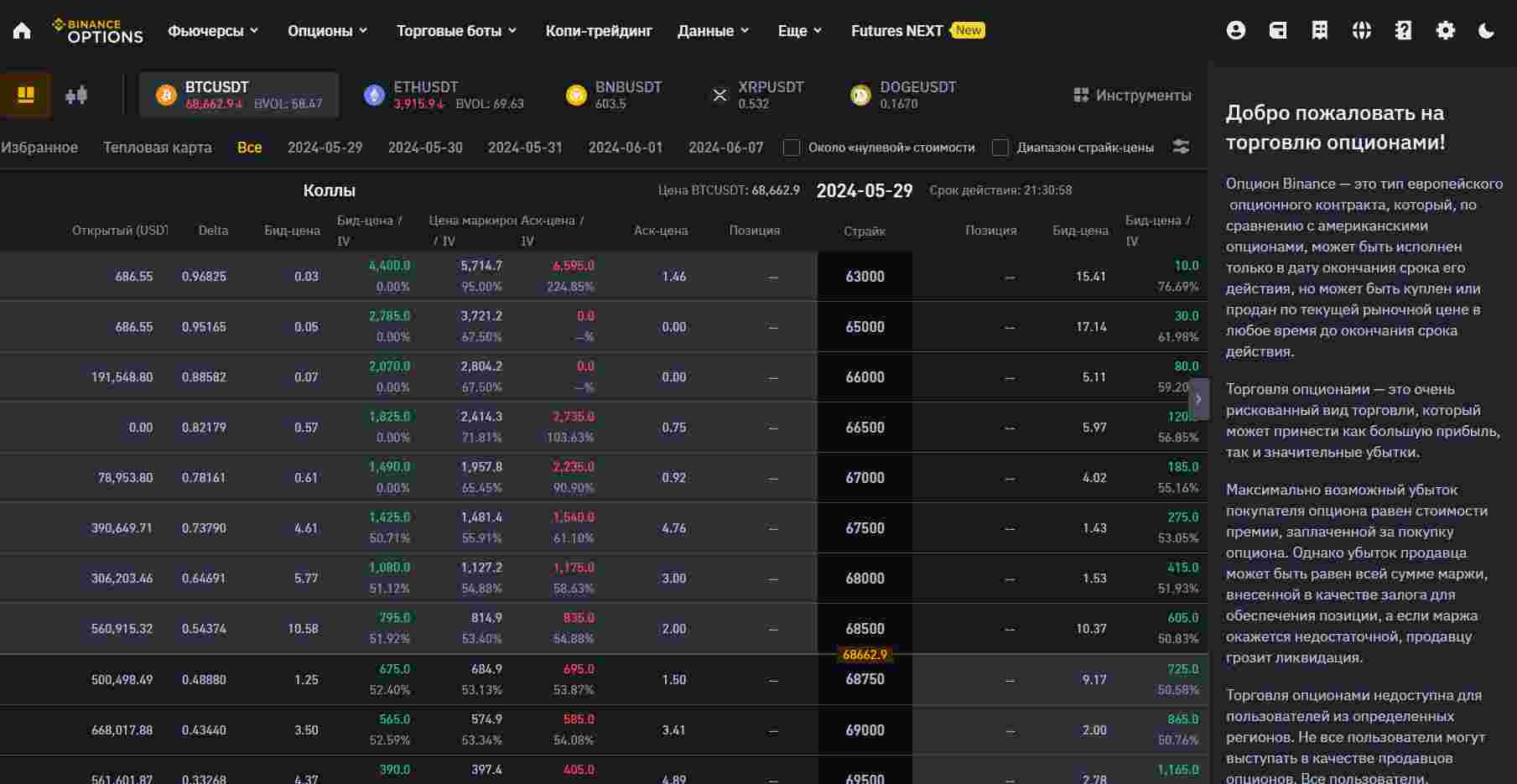Click call mark price 1,481.4
This screenshot has width=1517, height=784.
(481, 517)
